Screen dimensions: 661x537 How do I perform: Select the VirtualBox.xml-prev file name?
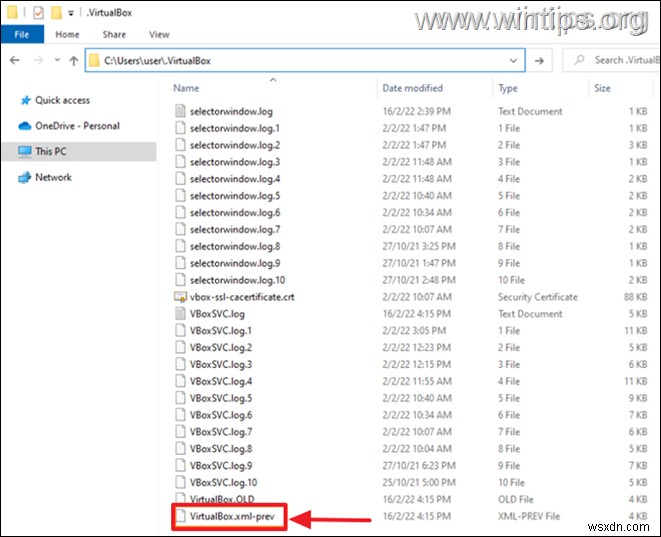232,516
